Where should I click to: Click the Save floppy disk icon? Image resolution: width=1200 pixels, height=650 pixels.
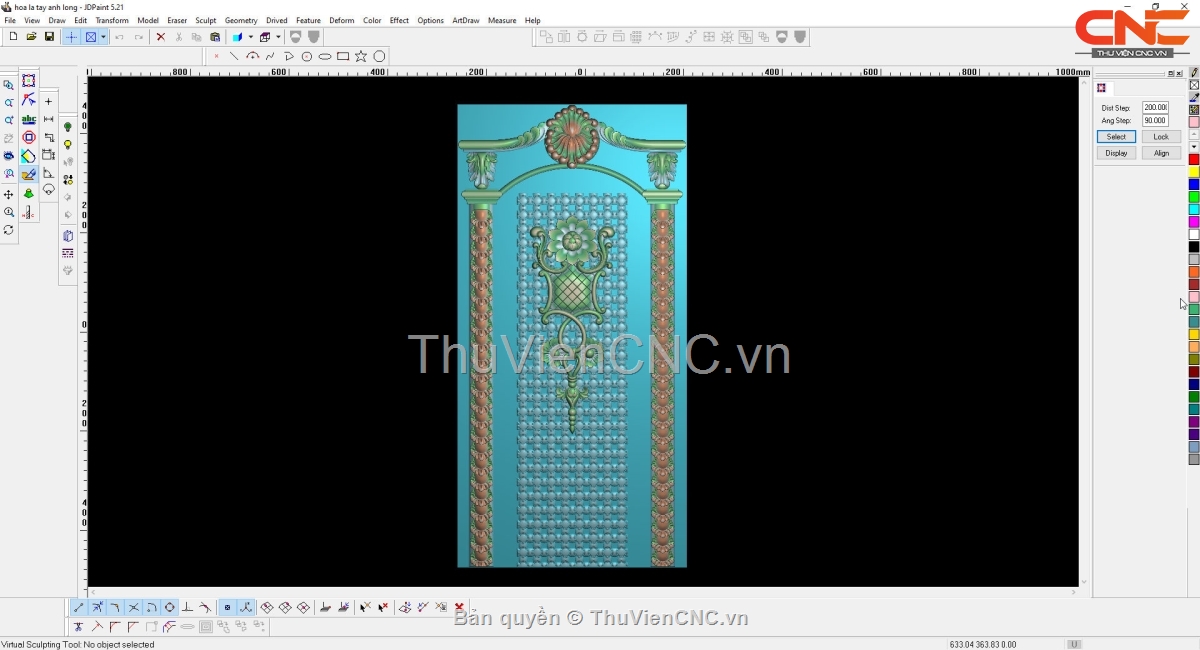coord(49,37)
